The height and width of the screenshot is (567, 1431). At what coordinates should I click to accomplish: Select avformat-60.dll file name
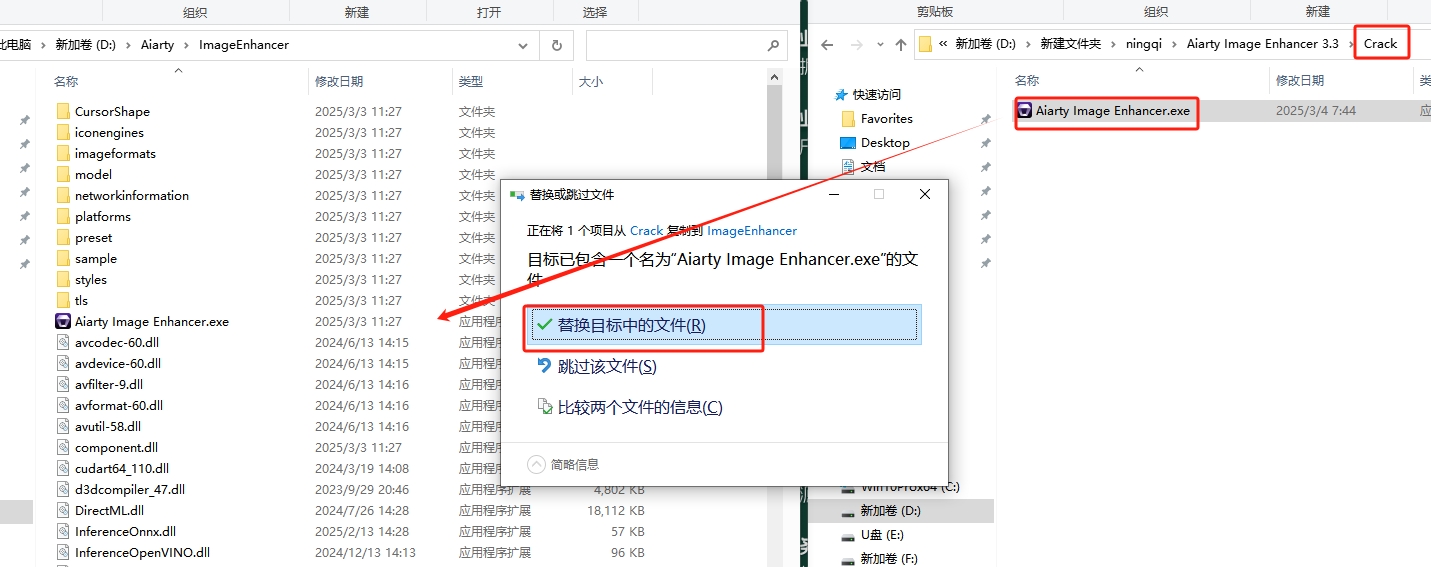pyautogui.click(x=119, y=405)
